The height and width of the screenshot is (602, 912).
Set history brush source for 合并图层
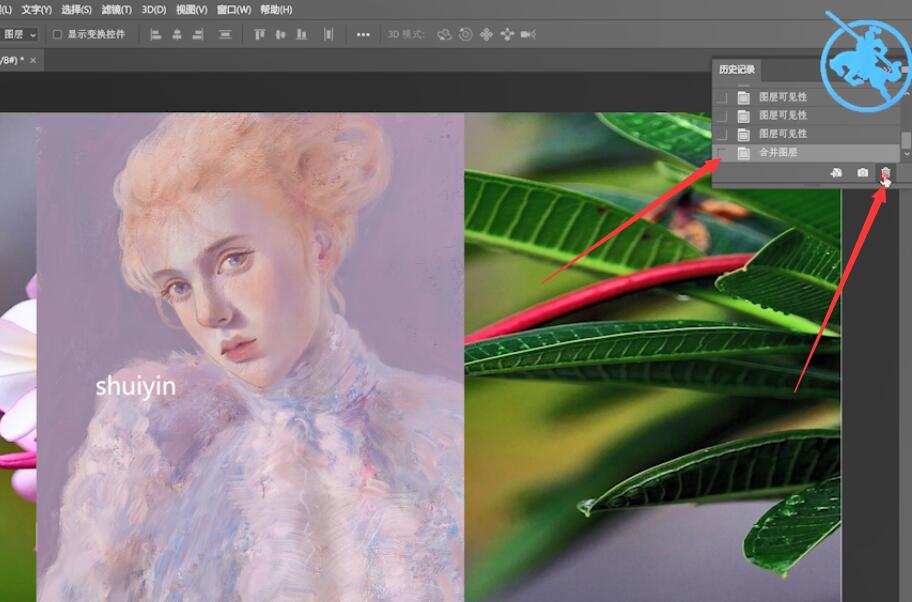722,153
